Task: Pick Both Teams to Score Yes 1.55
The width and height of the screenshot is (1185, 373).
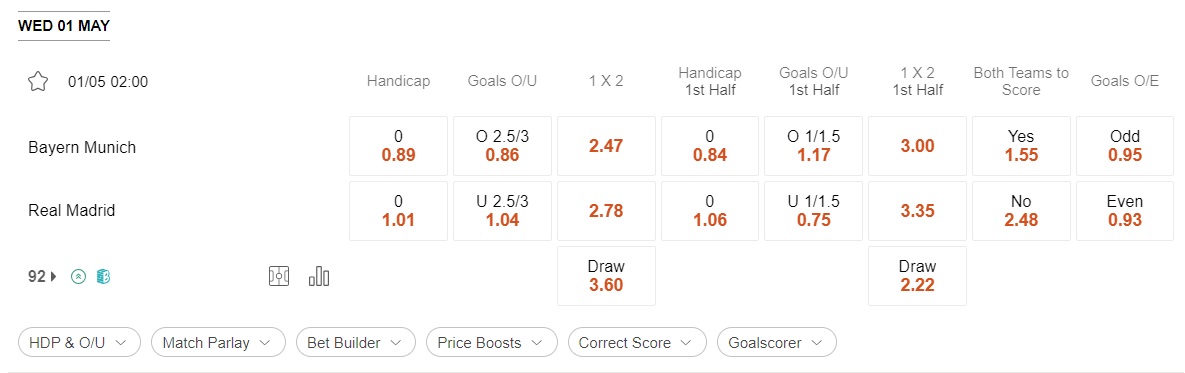Action: tap(1021, 146)
